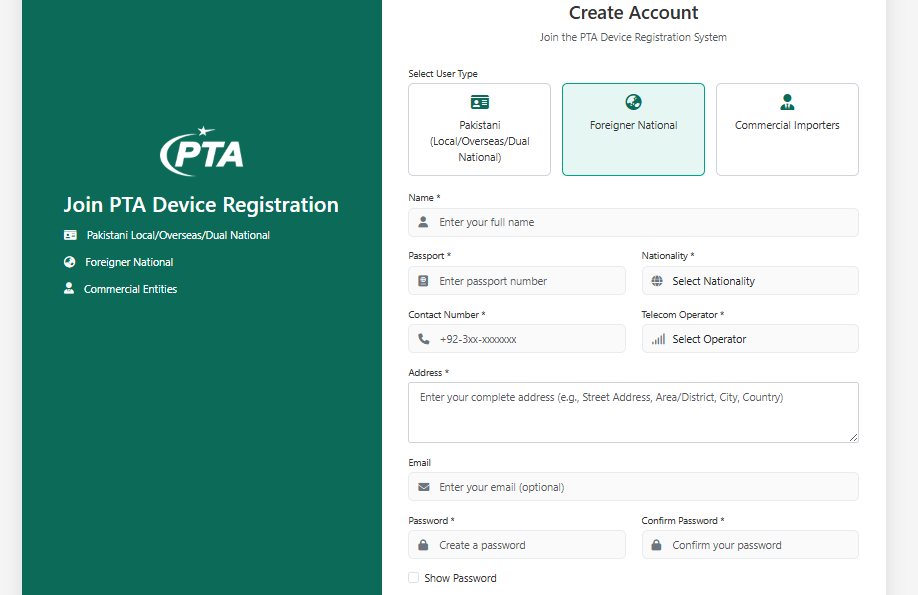Click Pakistani Local/Overseas/Dual National sidebar text
The image size is (918, 595).
click(x=178, y=235)
